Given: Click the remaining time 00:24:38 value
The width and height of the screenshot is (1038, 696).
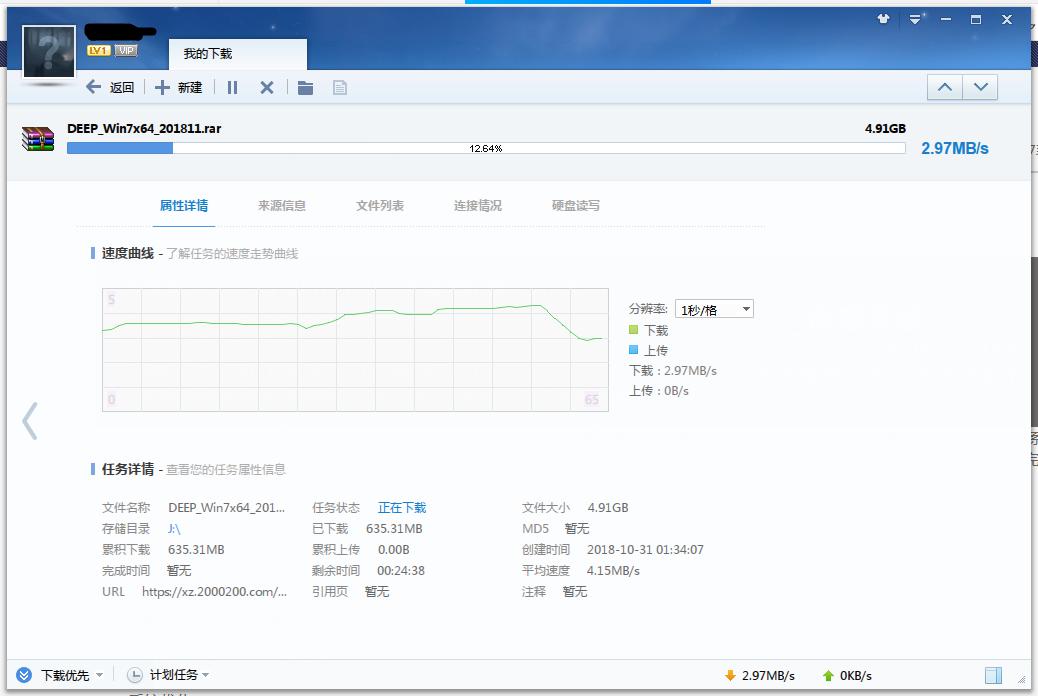Looking at the screenshot, I should 401,571.
